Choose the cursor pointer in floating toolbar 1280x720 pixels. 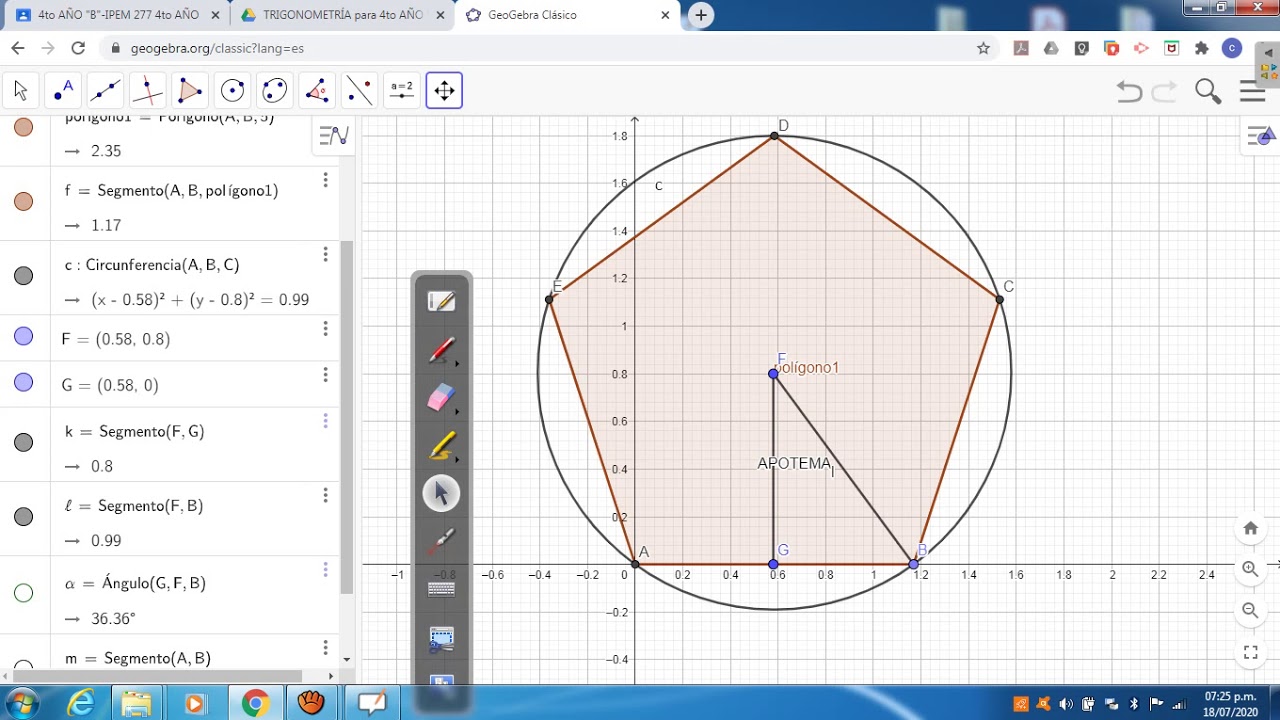[x=441, y=493]
